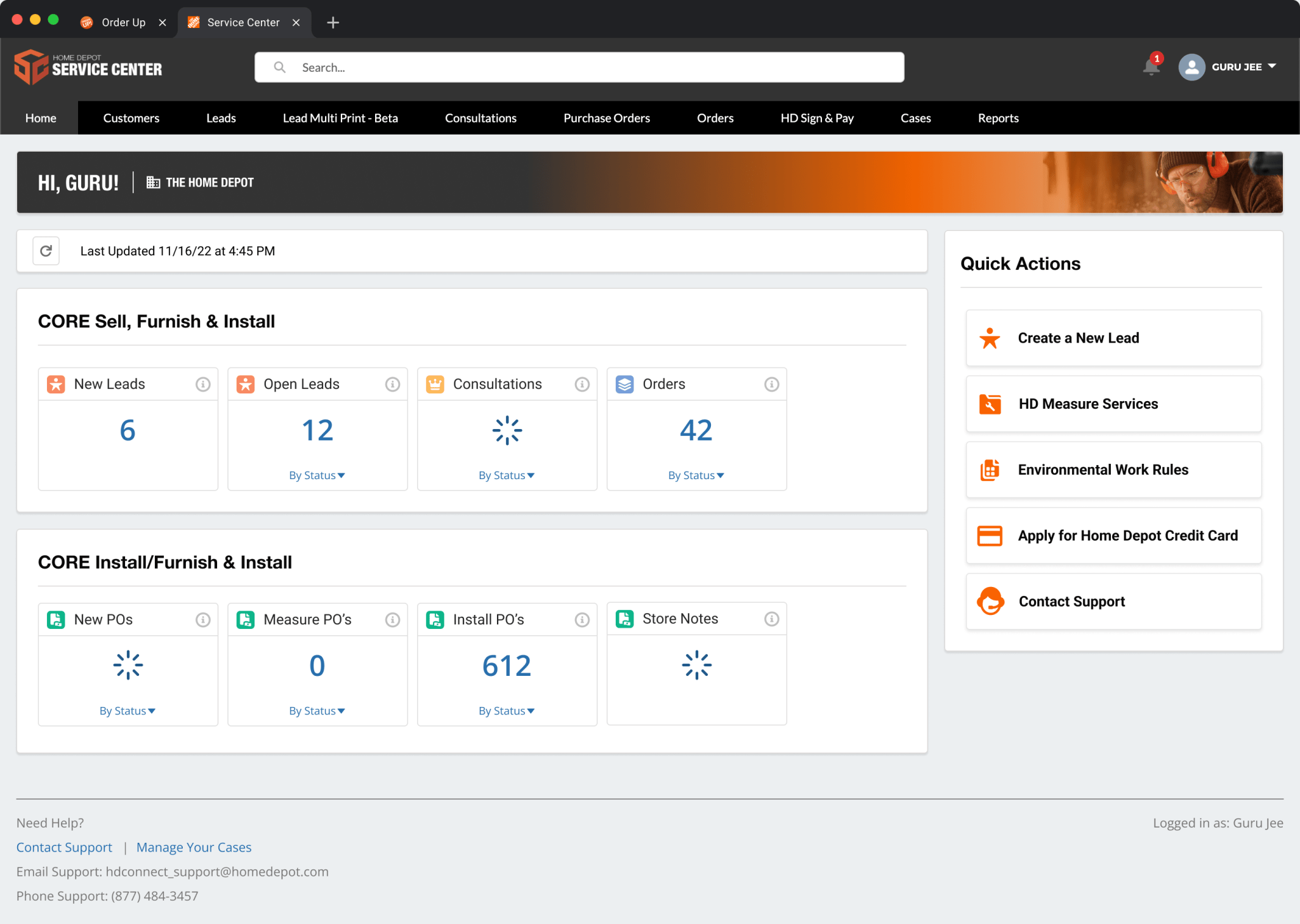
Task: Click the Store Notes document icon
Action: pos(625,619)
